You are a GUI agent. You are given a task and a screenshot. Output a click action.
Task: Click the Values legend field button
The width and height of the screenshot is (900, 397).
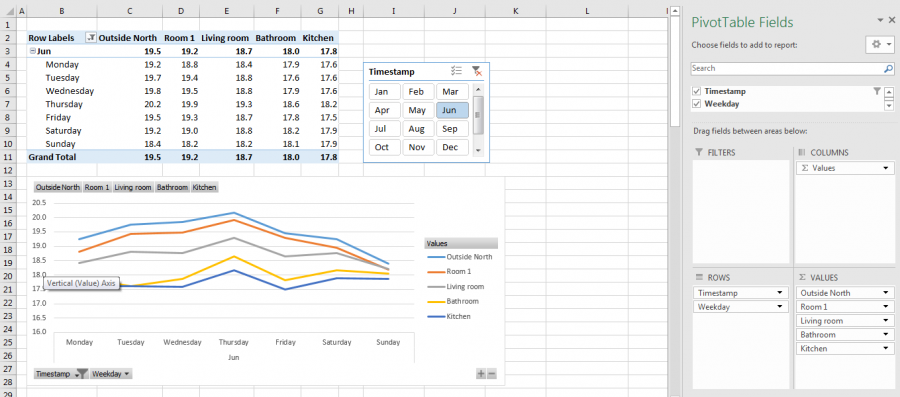[x=461, y=243]
